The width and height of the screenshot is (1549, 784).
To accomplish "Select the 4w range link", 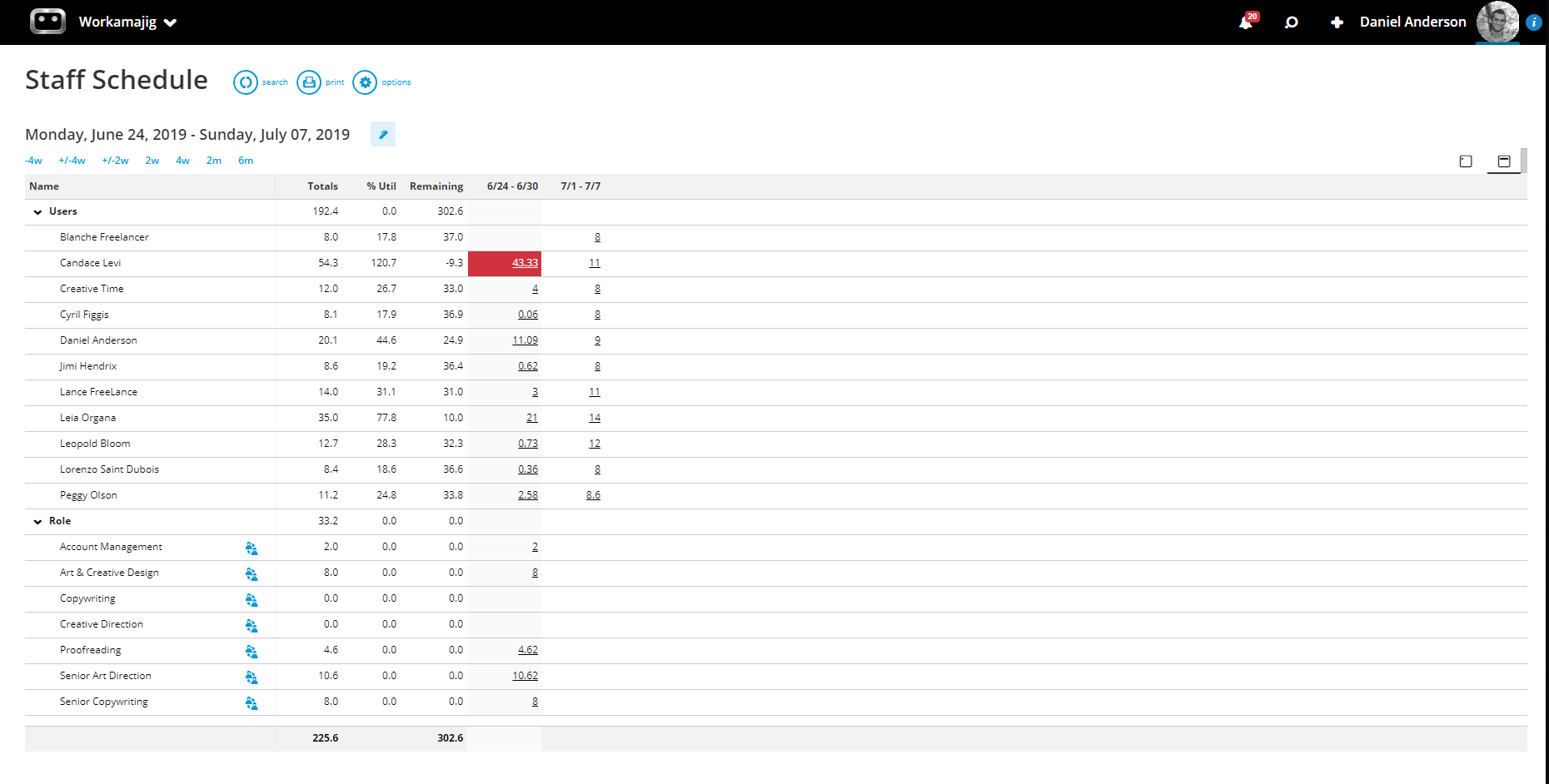I will 182,161.
